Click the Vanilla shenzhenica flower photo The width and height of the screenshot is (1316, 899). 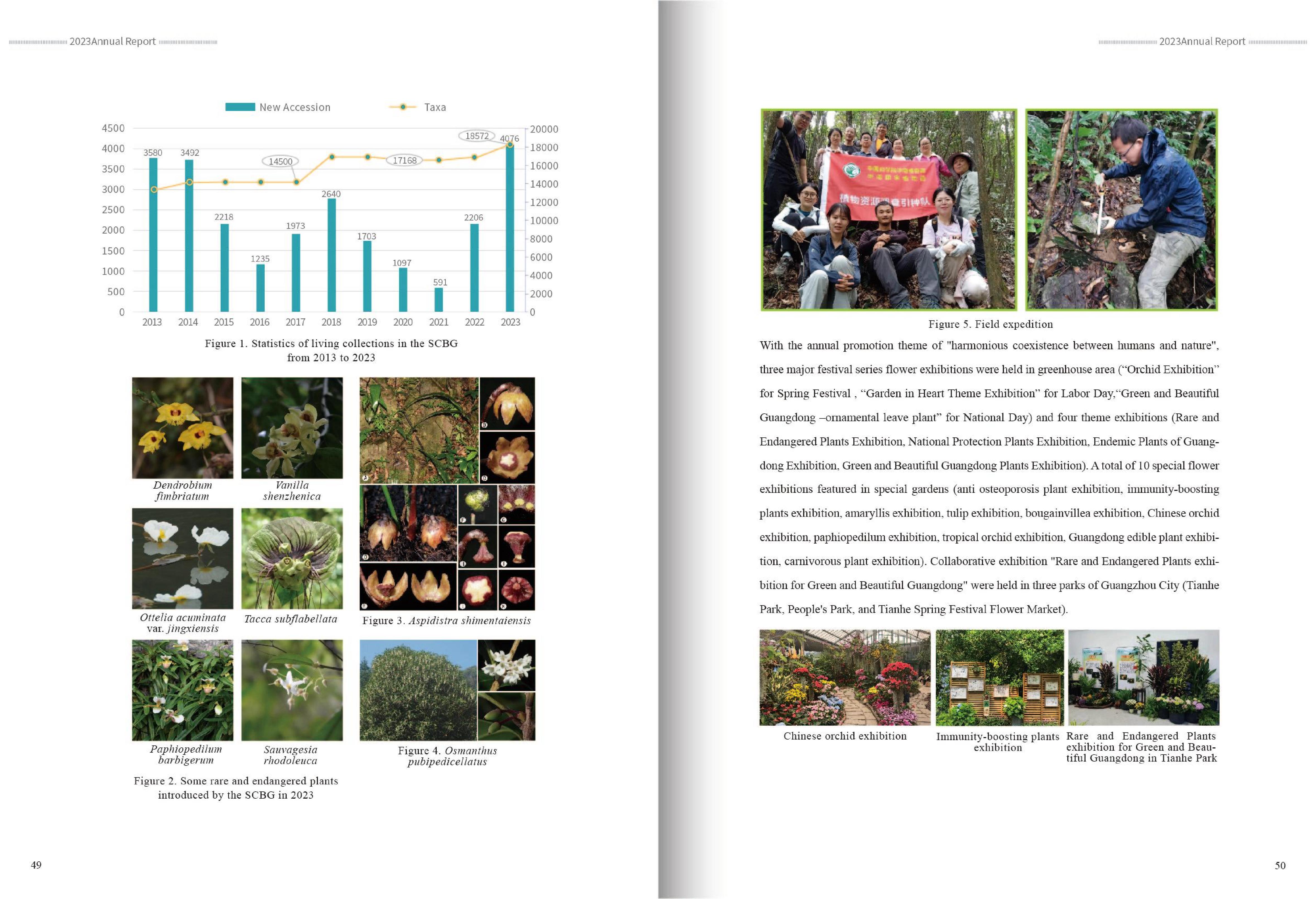point(292,427)
